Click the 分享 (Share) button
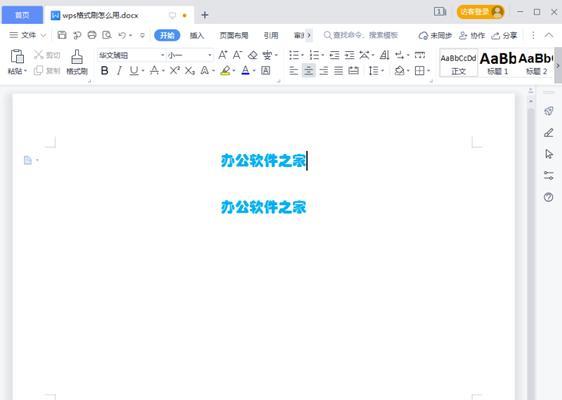This screenshot has height=400, width=562. 505,35
